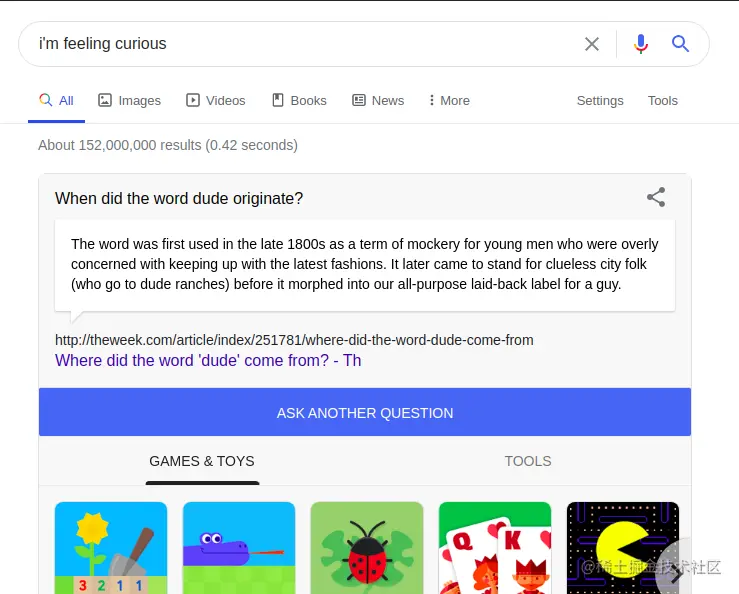Switch to the Images tab
Viewport: 739px width, 594px height.
click(x=129, y=100)
